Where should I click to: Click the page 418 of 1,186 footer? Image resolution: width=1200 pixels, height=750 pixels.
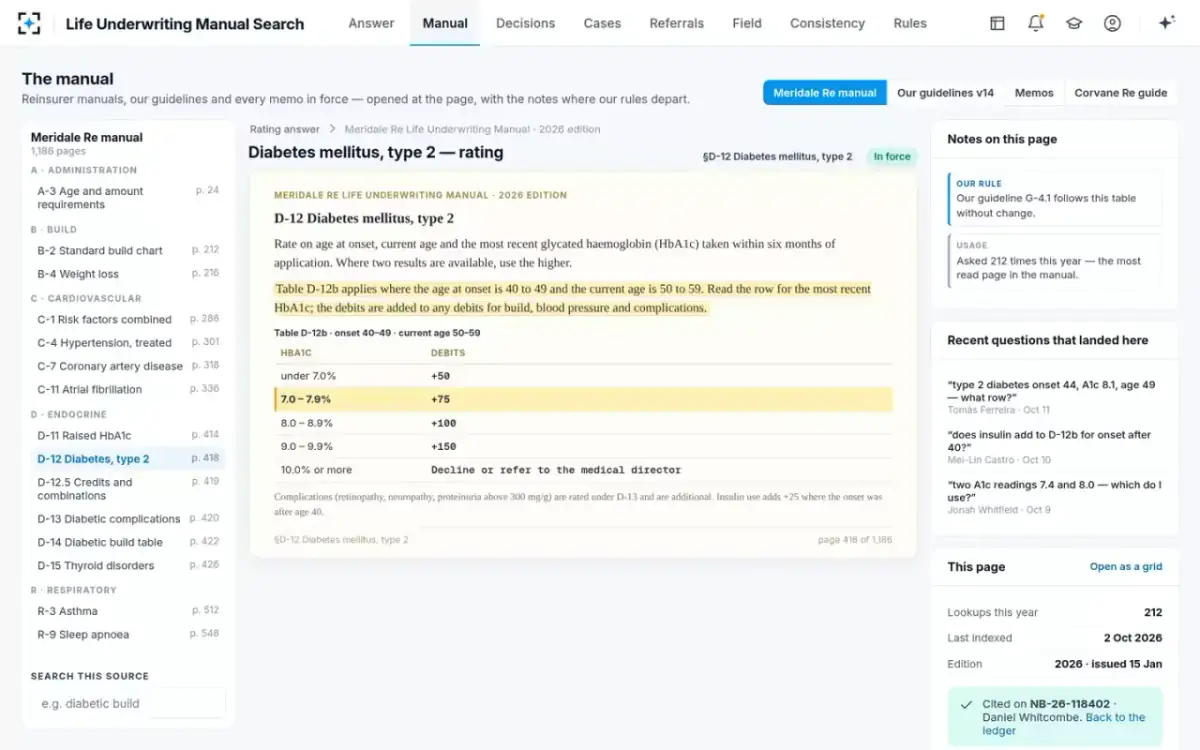tap(854, 540)
